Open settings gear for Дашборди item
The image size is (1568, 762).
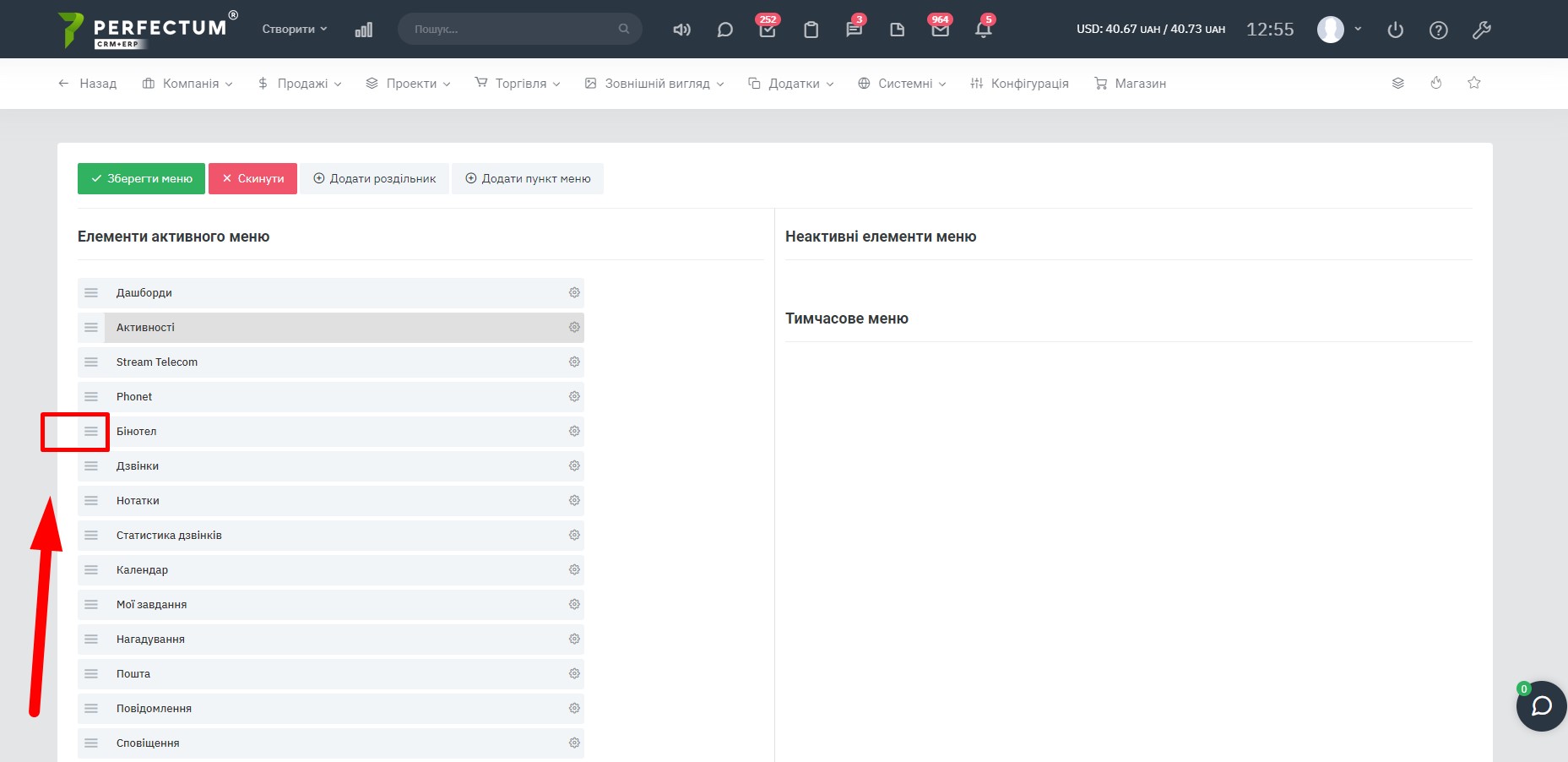coord(574,293)
